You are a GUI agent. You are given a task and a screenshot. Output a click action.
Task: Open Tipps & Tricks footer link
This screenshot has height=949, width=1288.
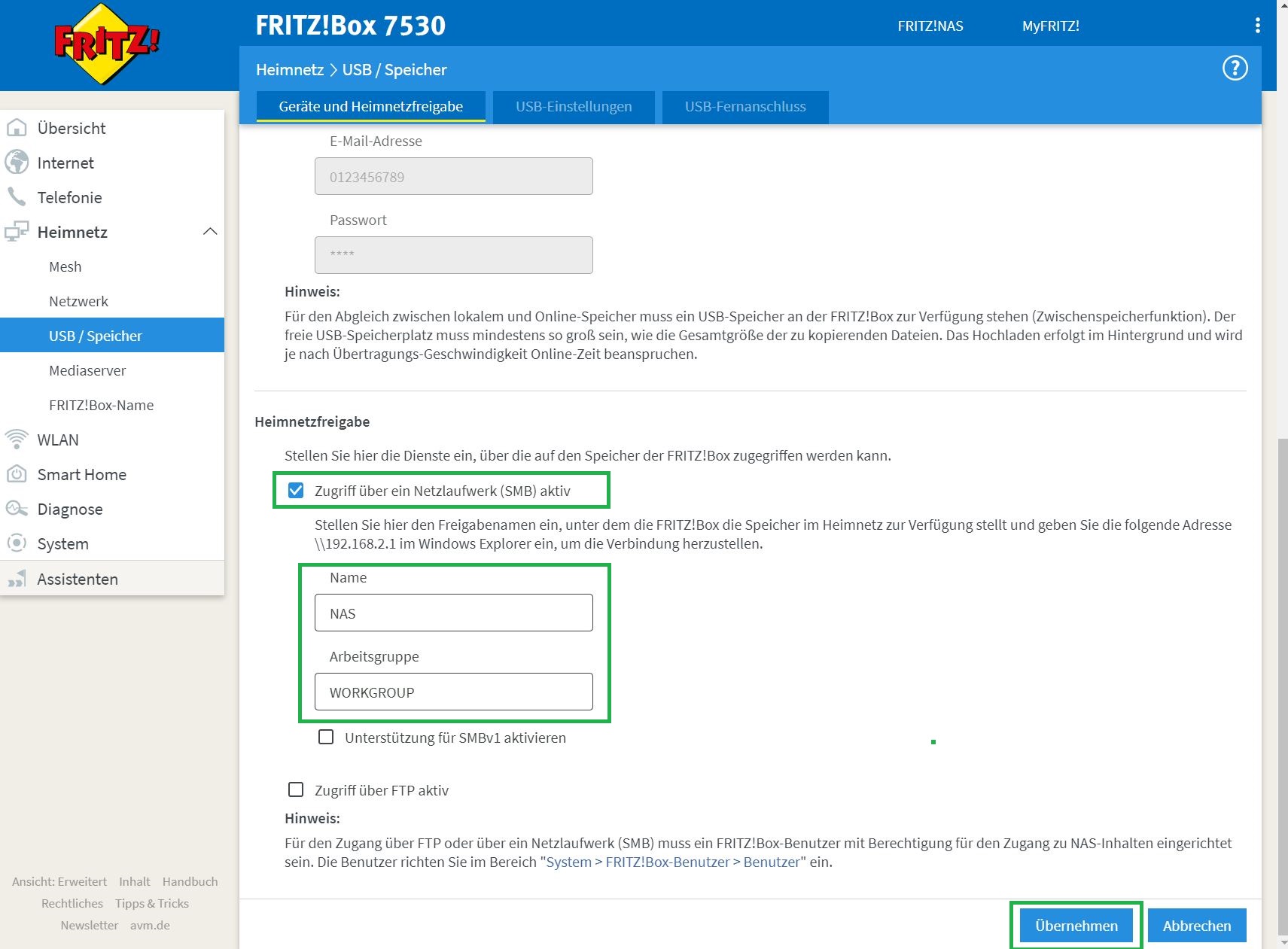coord(152,903)
